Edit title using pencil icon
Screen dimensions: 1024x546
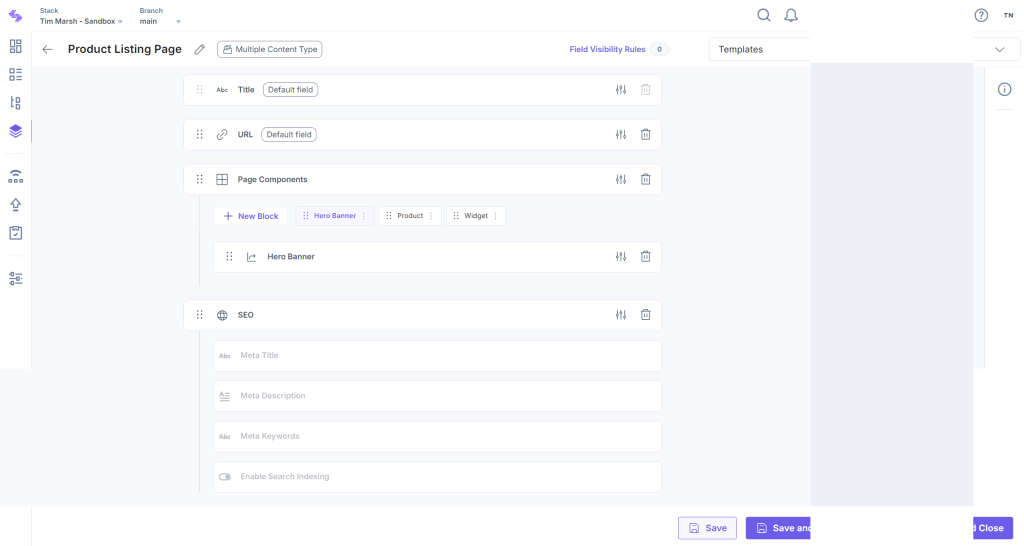200,49
